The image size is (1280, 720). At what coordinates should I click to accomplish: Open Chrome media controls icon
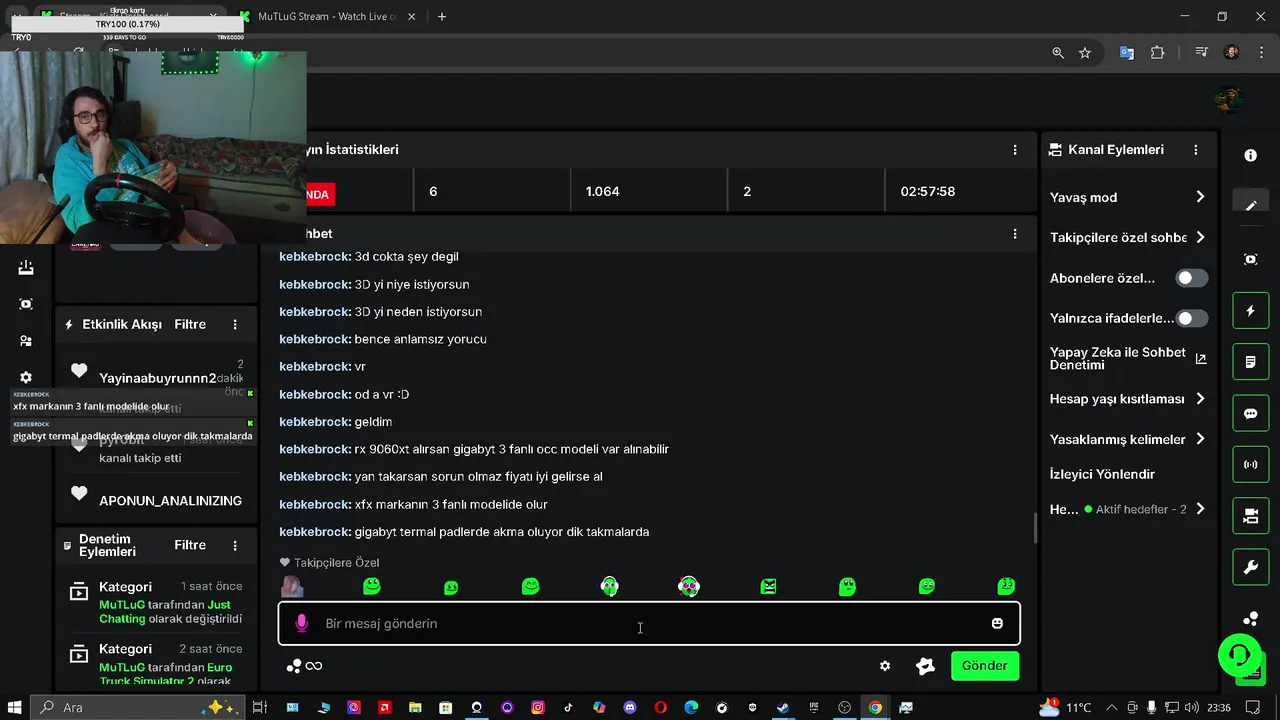pyautogui.click(x=1201, y=53)
